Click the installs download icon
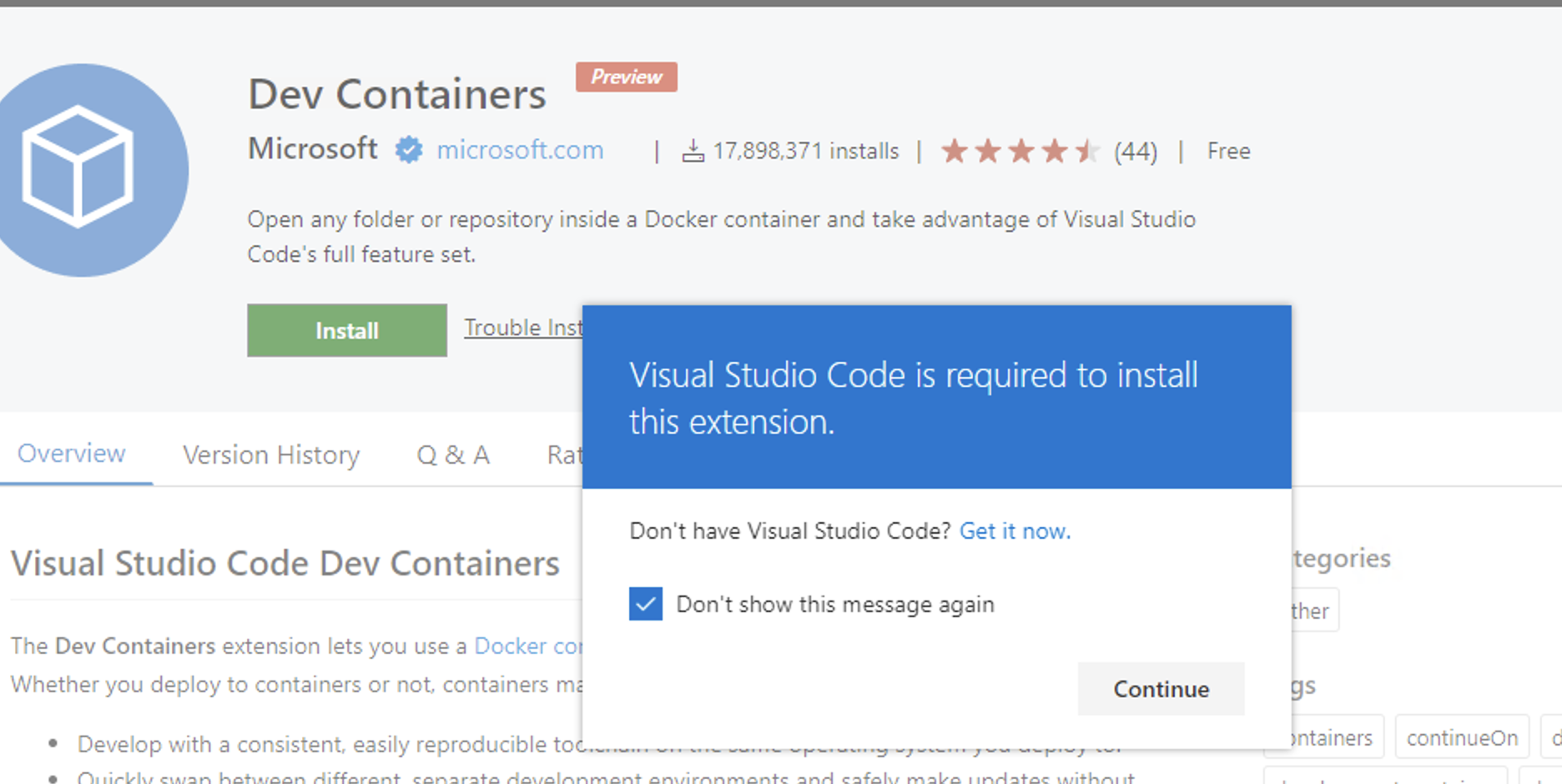The height and width of the screenshot is (784, 1562). point(693,151)
